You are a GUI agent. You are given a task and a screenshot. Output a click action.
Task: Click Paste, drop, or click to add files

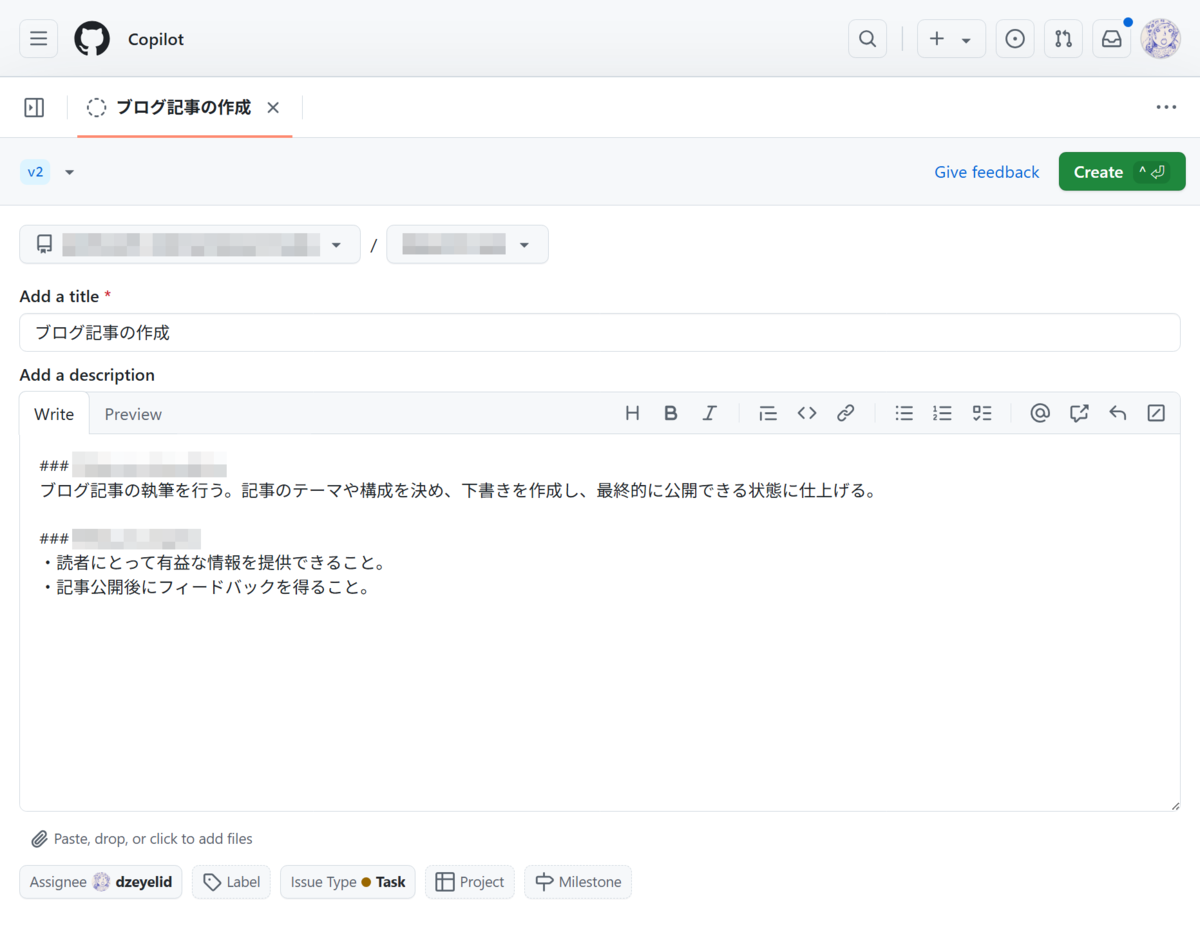click(x=142, y=839)
